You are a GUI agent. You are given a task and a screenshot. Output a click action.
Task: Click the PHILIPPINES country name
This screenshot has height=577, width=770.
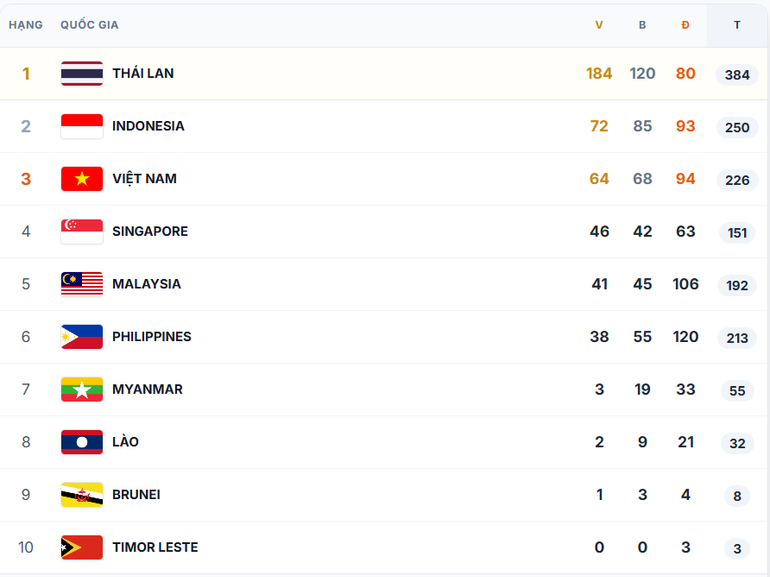[x=151, y=337]
